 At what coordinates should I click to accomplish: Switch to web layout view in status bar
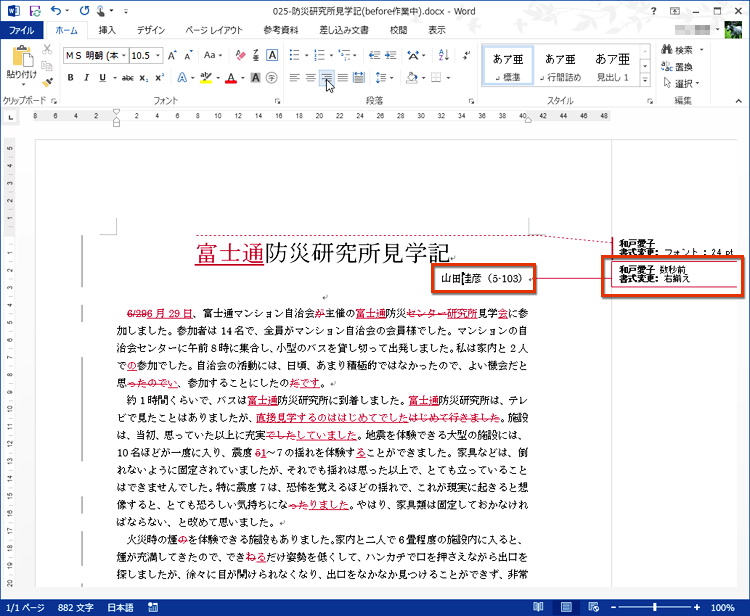point(594,607)
